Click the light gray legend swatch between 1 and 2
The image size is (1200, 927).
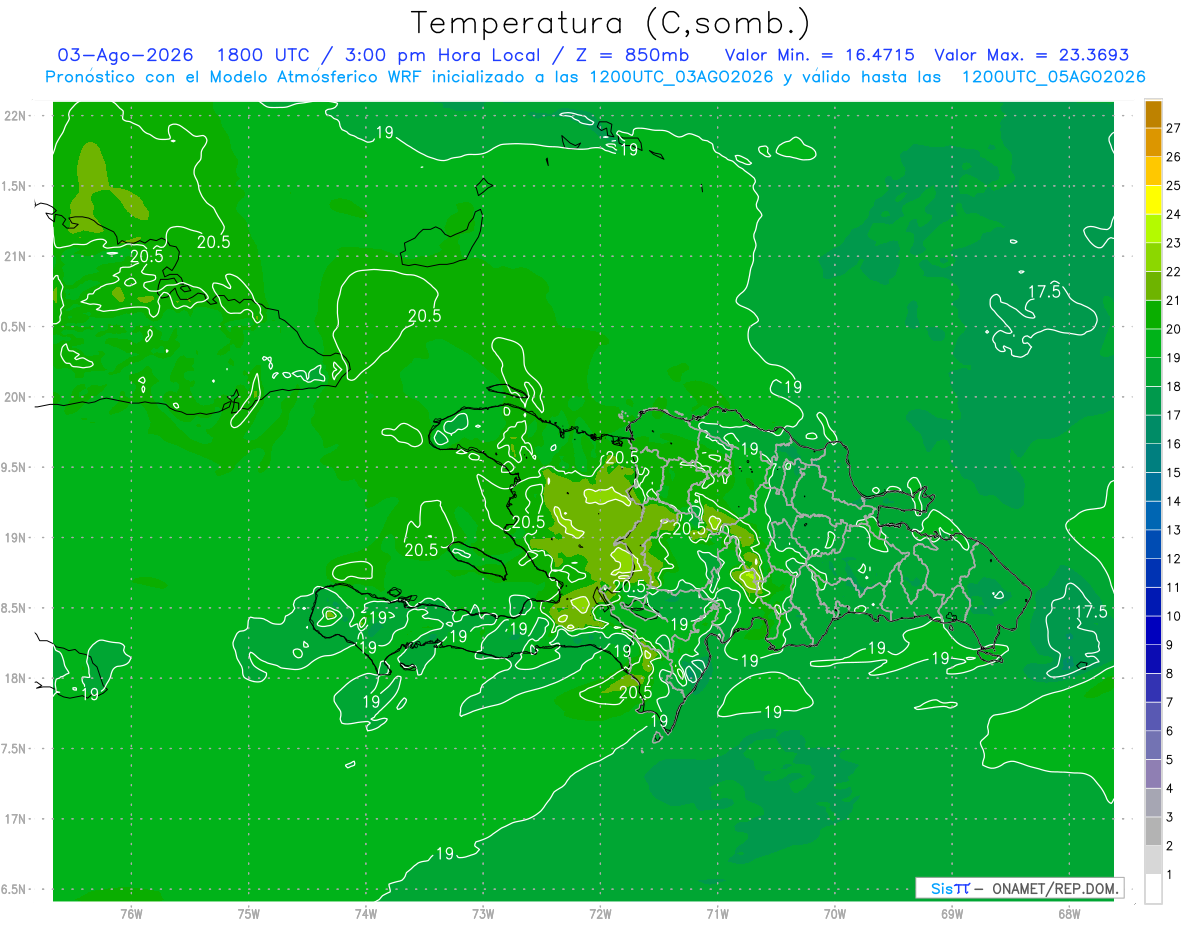[x=1153, y=860]
